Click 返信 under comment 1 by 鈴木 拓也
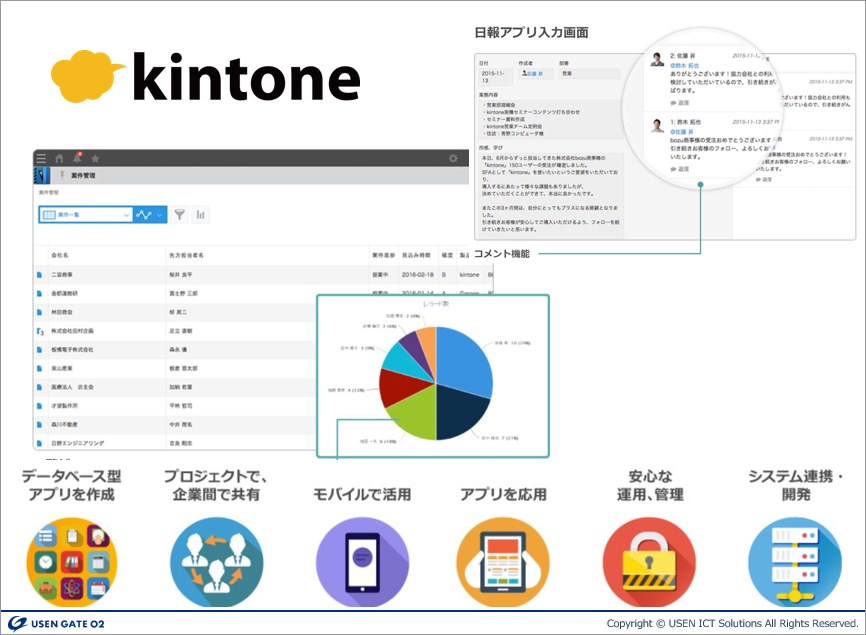This screenshot has height=635, width=866. pyautogui.click(x=680, y=169)
